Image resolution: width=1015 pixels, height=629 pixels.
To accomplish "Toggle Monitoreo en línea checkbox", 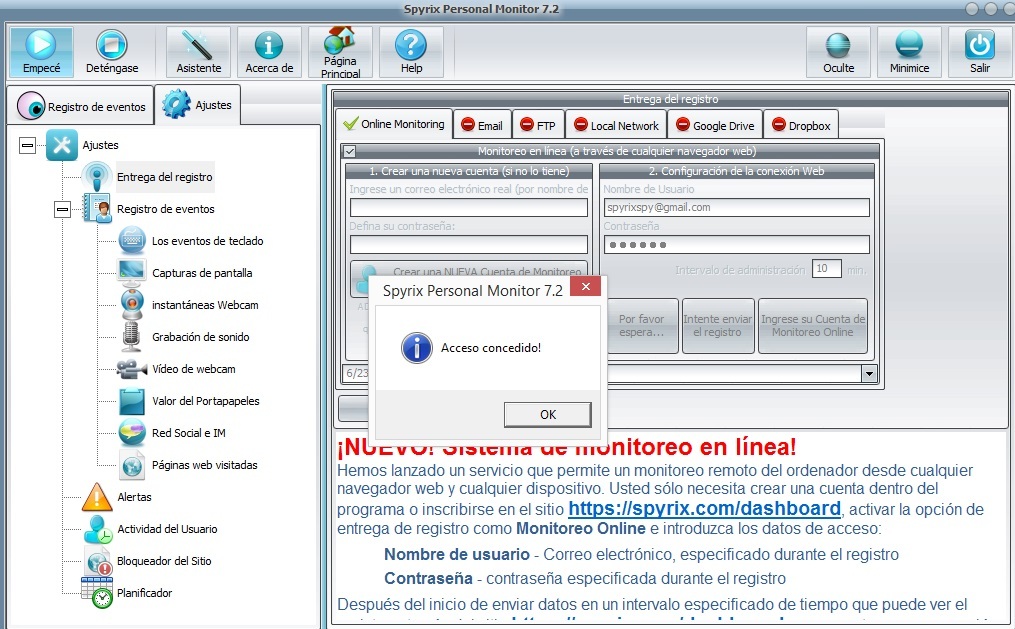I will pyautogui.click(x=350, y=151).
